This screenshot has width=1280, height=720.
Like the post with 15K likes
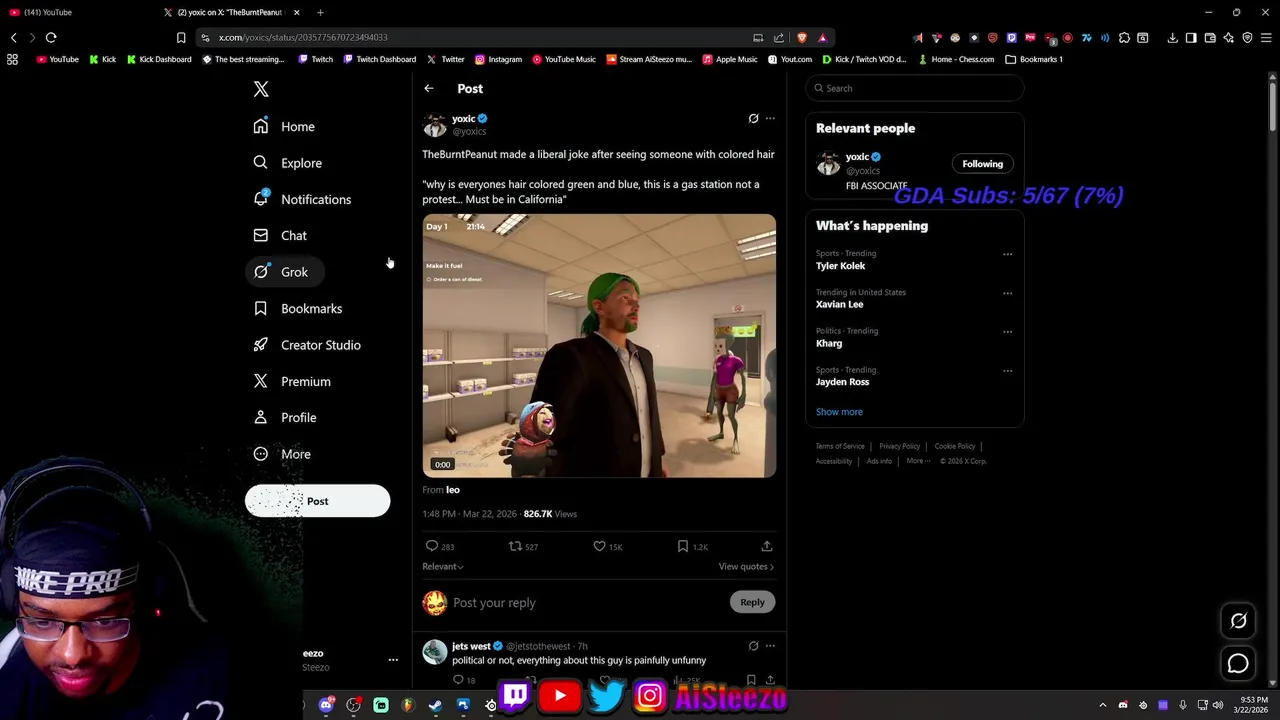tap(599, 546)
